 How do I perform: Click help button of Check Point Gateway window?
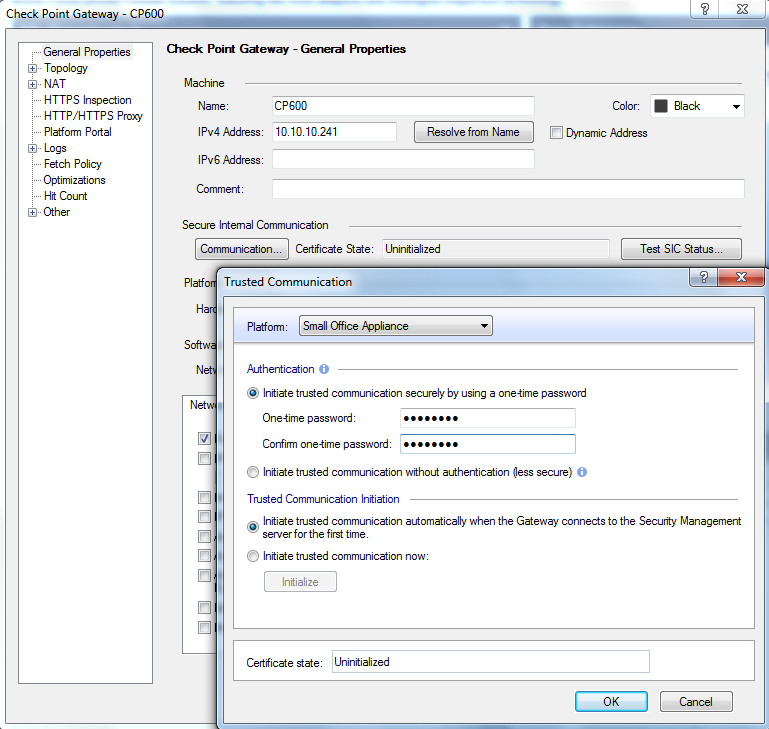[x=705, y=9]
